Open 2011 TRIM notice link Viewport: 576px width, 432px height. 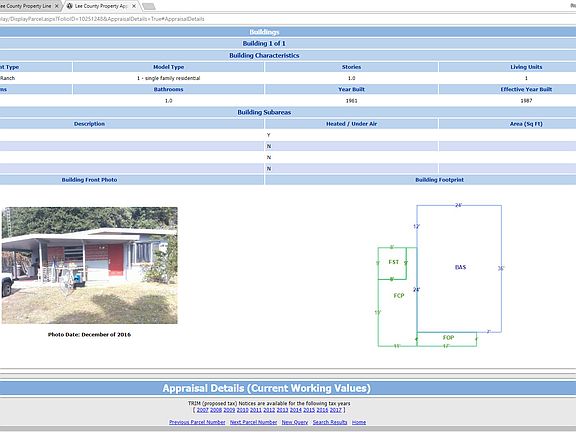click(x=256, y=410)
